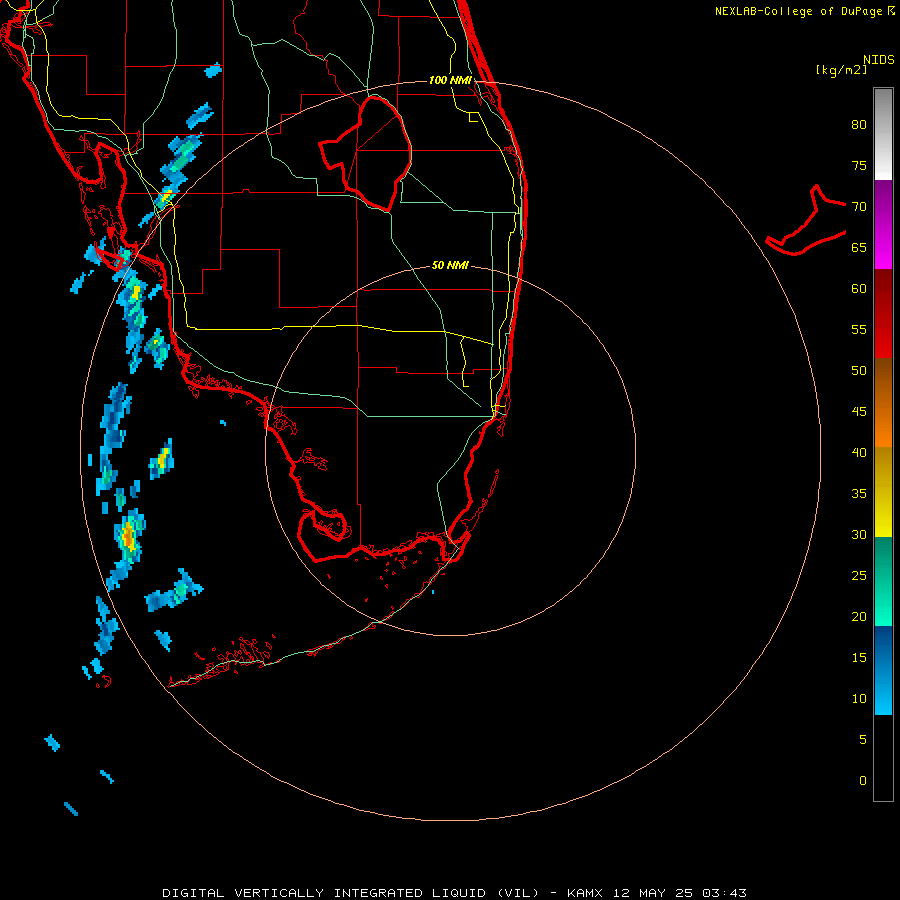Pick the bright magenta segment of the color bar
The height and width of the screenshot is (900, 900).
click(883, 246)
